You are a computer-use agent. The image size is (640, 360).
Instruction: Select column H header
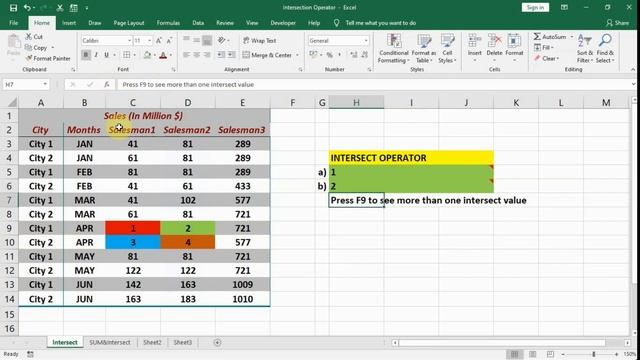[x=356, y=102]
